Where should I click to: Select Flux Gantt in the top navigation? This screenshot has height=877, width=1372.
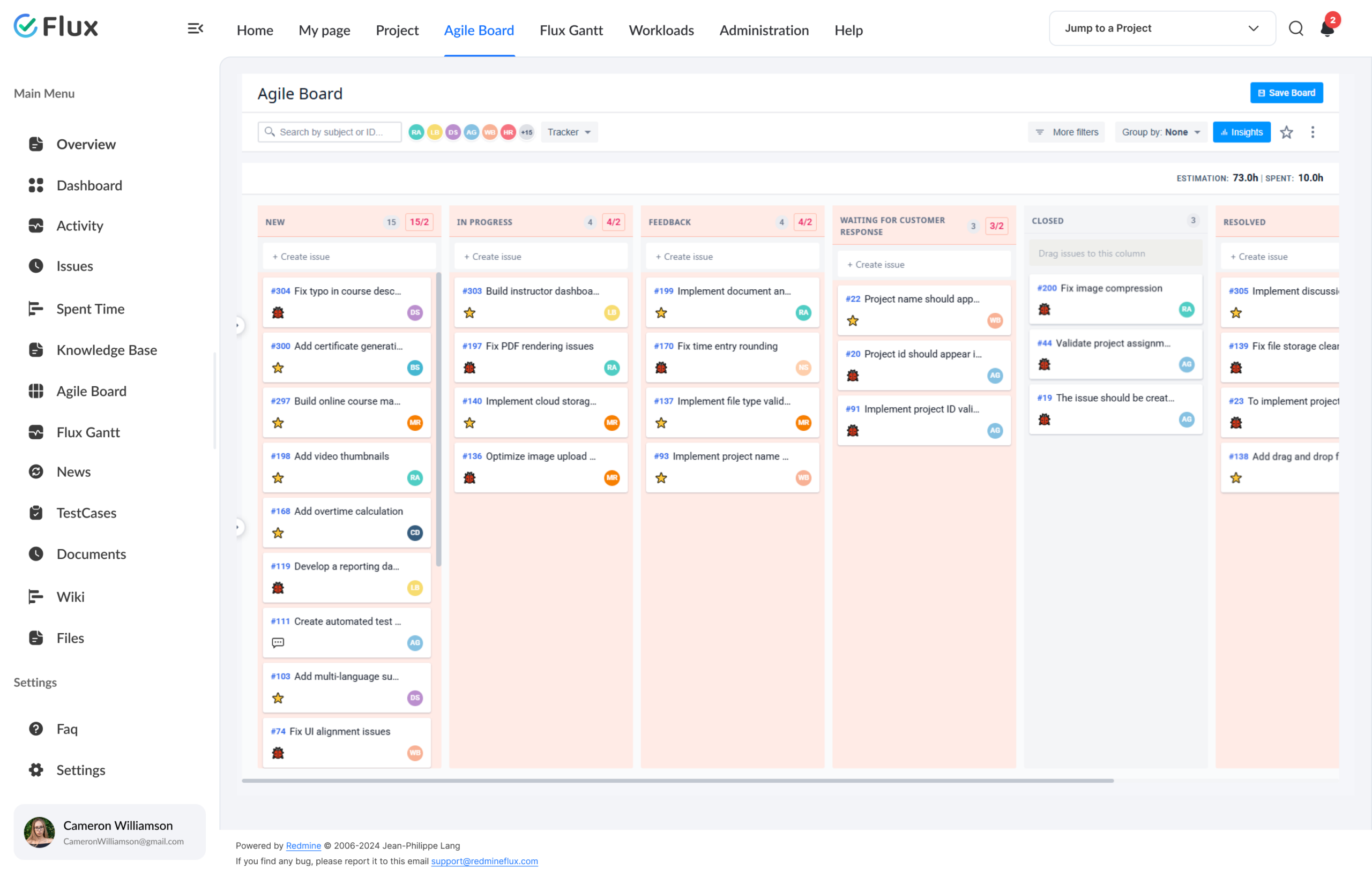coord(571,30)
